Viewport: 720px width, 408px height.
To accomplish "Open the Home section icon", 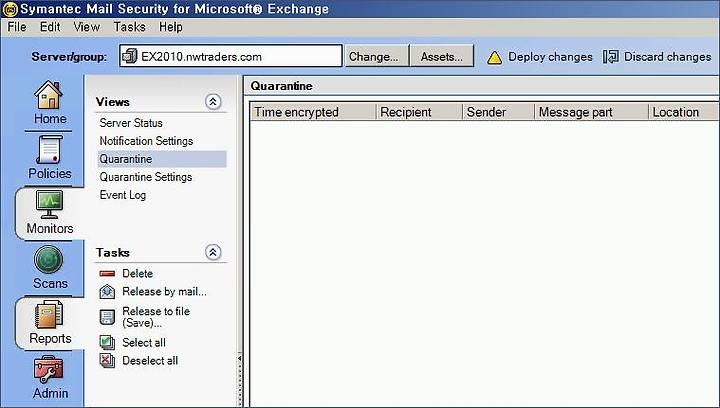I will (48, 95).
